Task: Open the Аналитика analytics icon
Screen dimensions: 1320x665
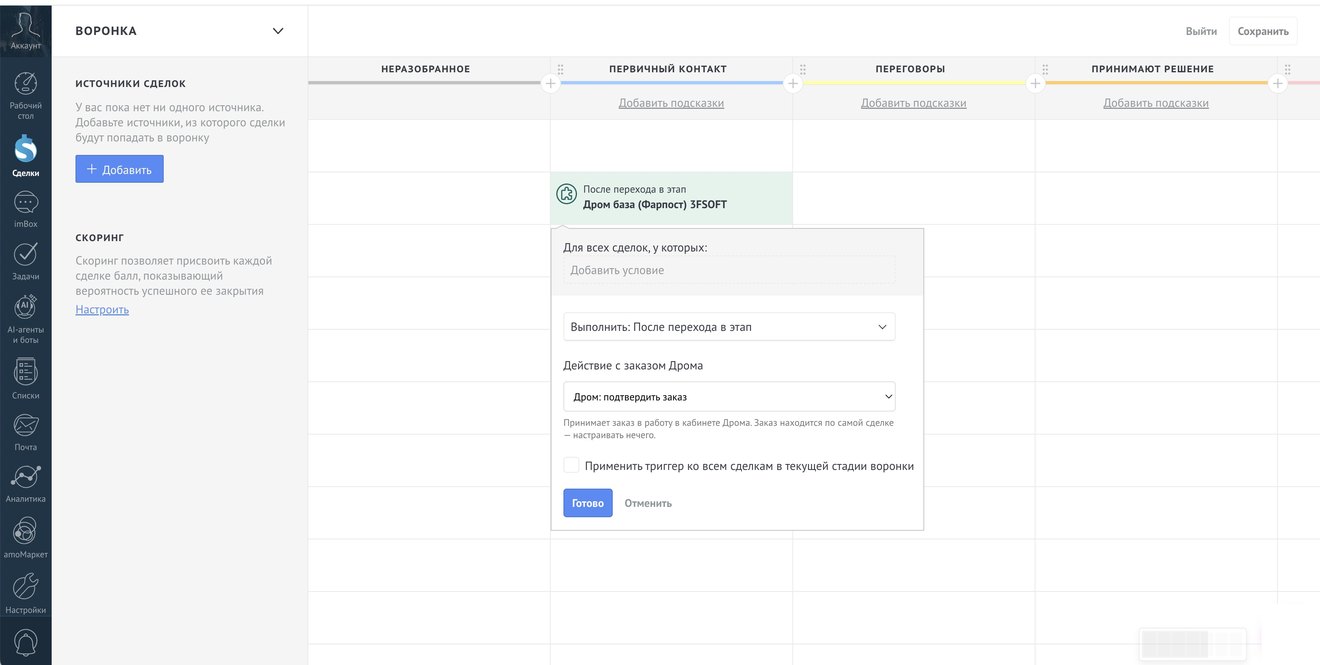Action: click(x=26, y=476)
